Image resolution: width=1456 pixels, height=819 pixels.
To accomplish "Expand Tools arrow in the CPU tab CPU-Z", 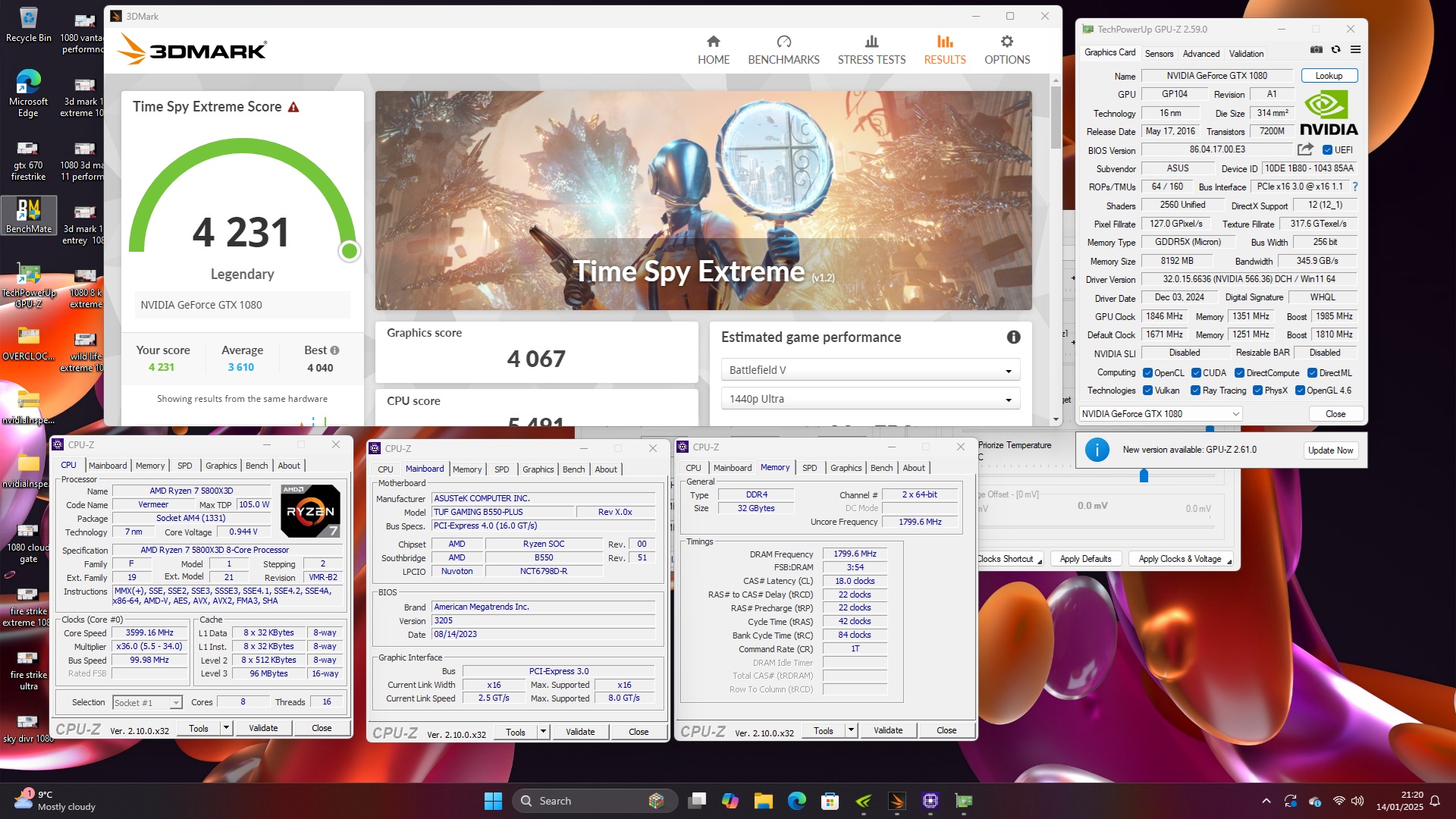I will 225,728.
